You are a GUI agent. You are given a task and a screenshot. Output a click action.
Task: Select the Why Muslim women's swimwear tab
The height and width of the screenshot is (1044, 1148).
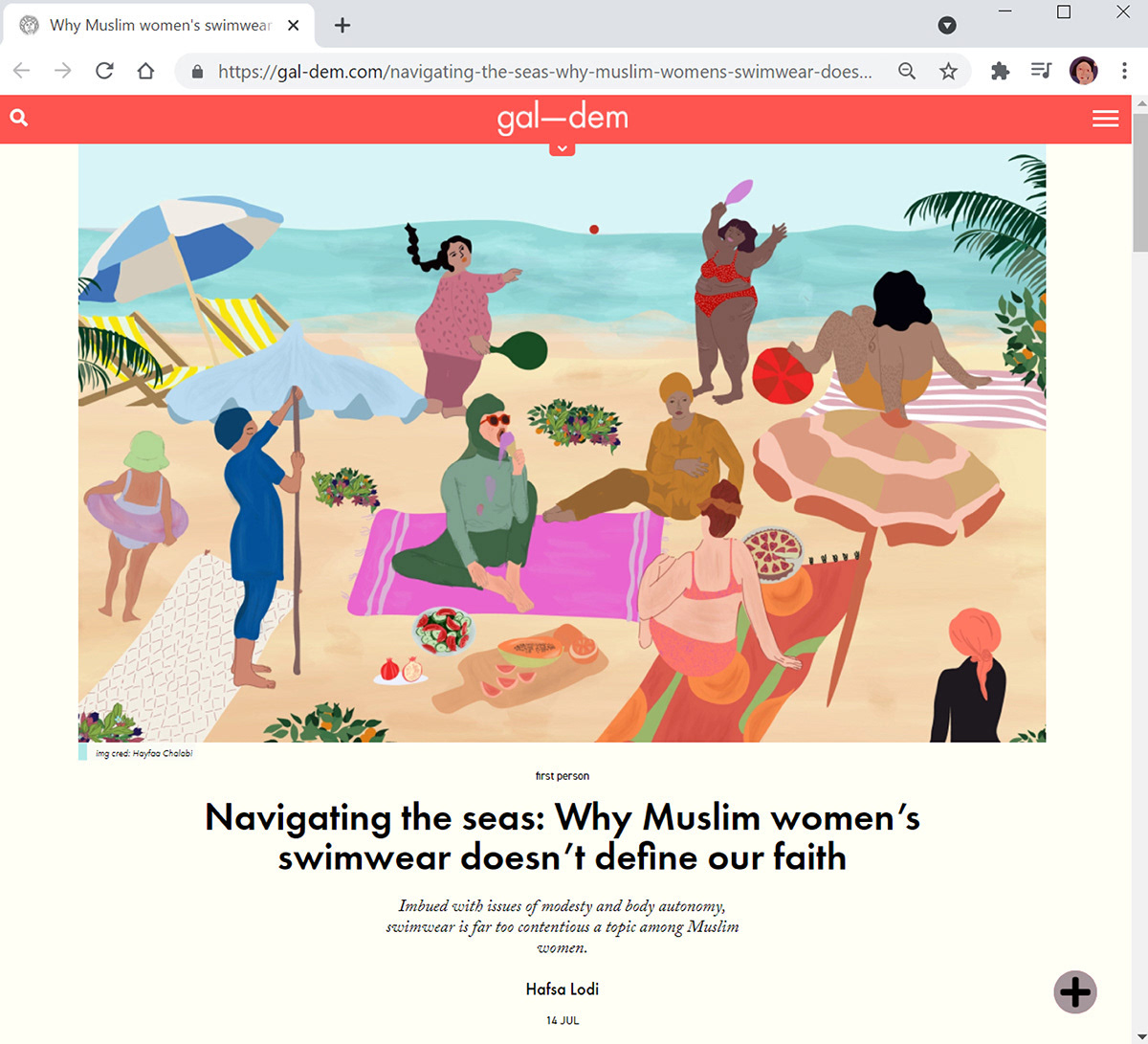pyautogui.click(x=159, y=26)
